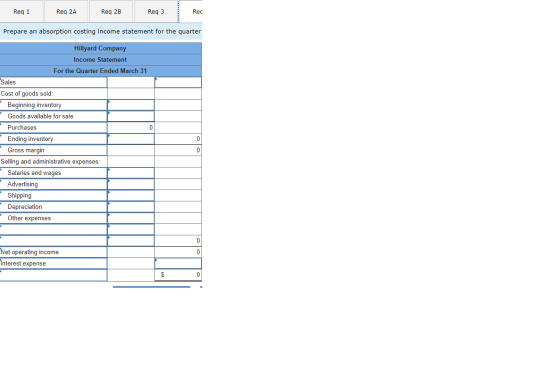560x373 pixels.
Task: Click the Income Statement header
Action: (100, 60)
